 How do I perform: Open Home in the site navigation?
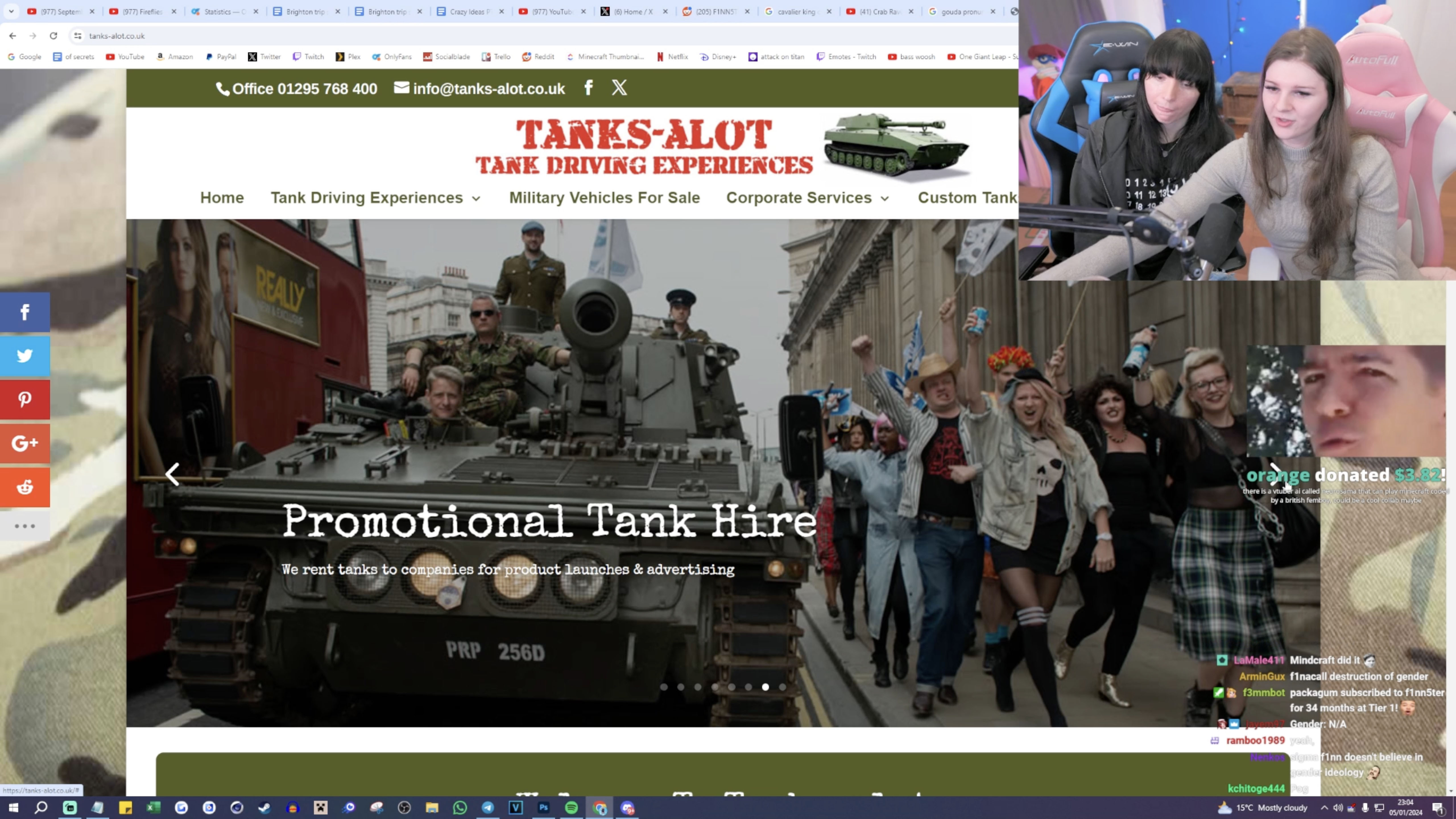point(222,197)
